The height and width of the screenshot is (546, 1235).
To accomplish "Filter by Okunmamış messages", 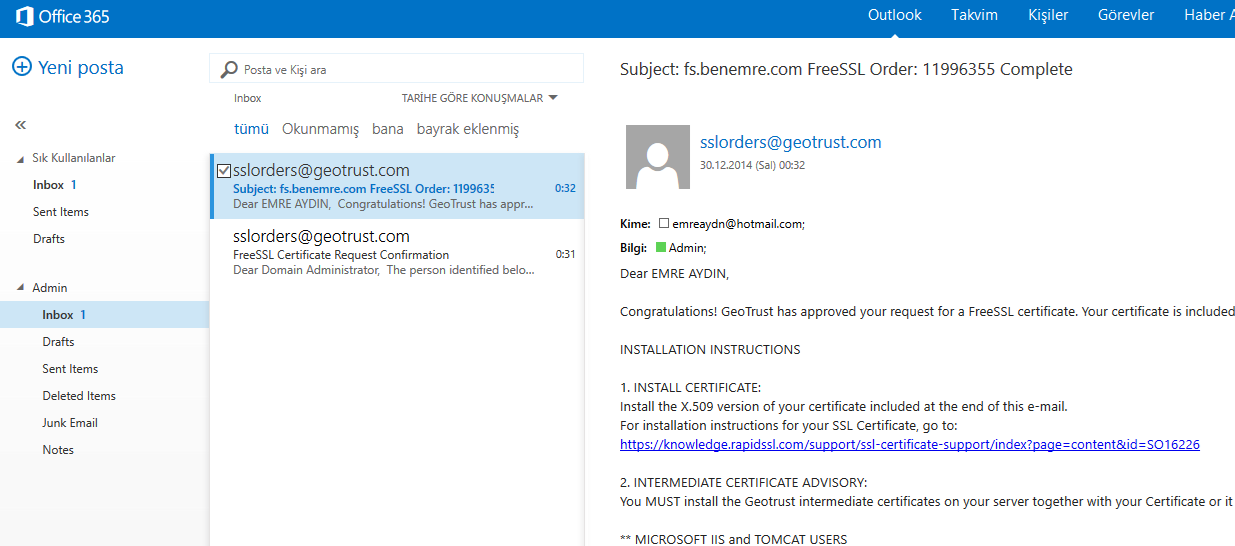I will (320, 129).
